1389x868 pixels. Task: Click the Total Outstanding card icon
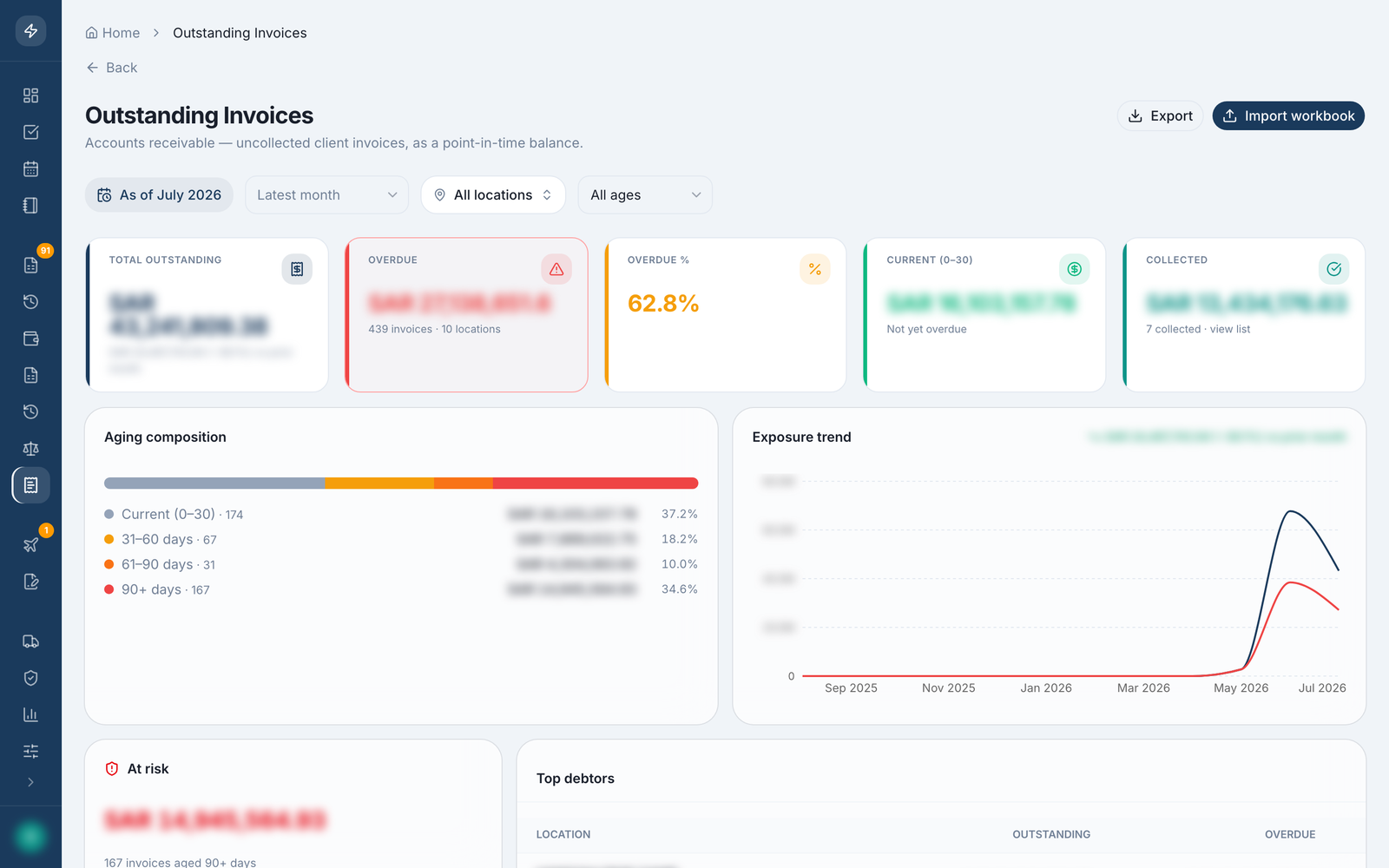pyautogui.click(x=297, y=269)
